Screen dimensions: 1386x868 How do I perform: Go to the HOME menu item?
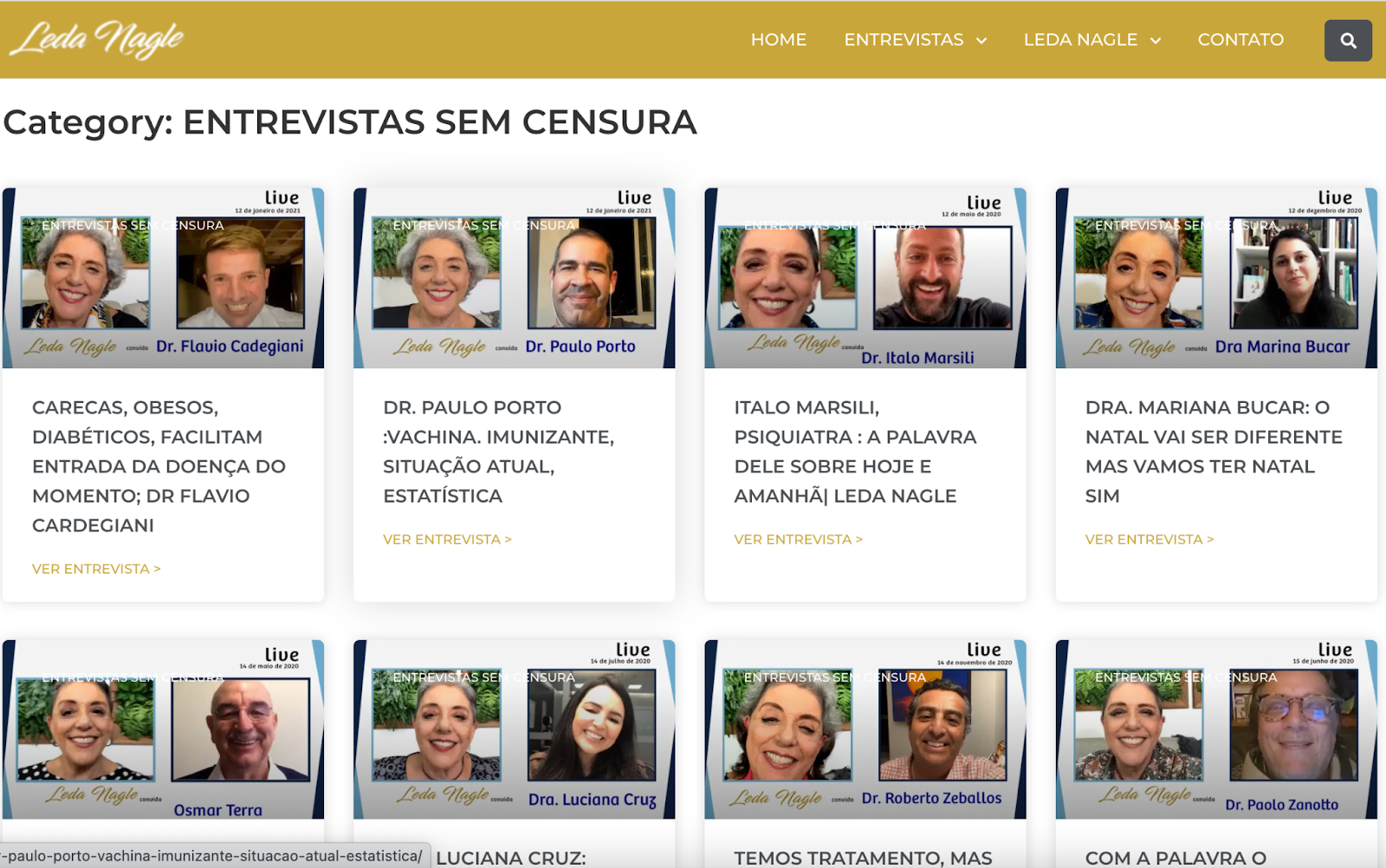pos(779,40)
